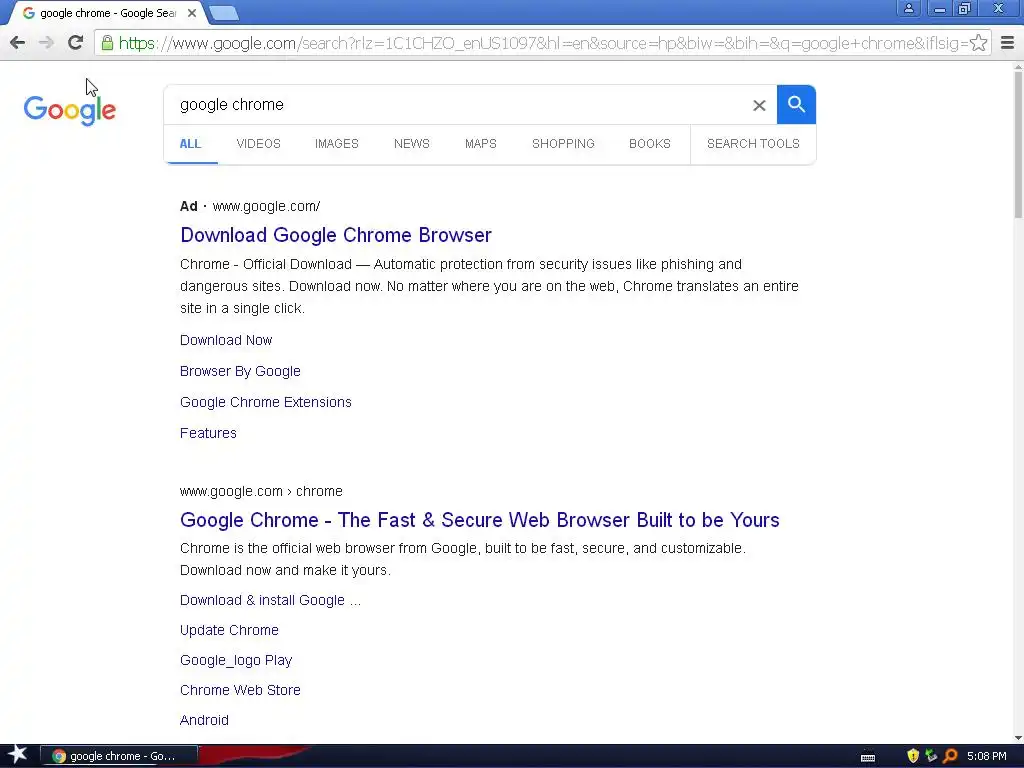Open 'Google Chrome Extensions' sitelink
Screen dimensions: 1024x768
tap(266, 402)
